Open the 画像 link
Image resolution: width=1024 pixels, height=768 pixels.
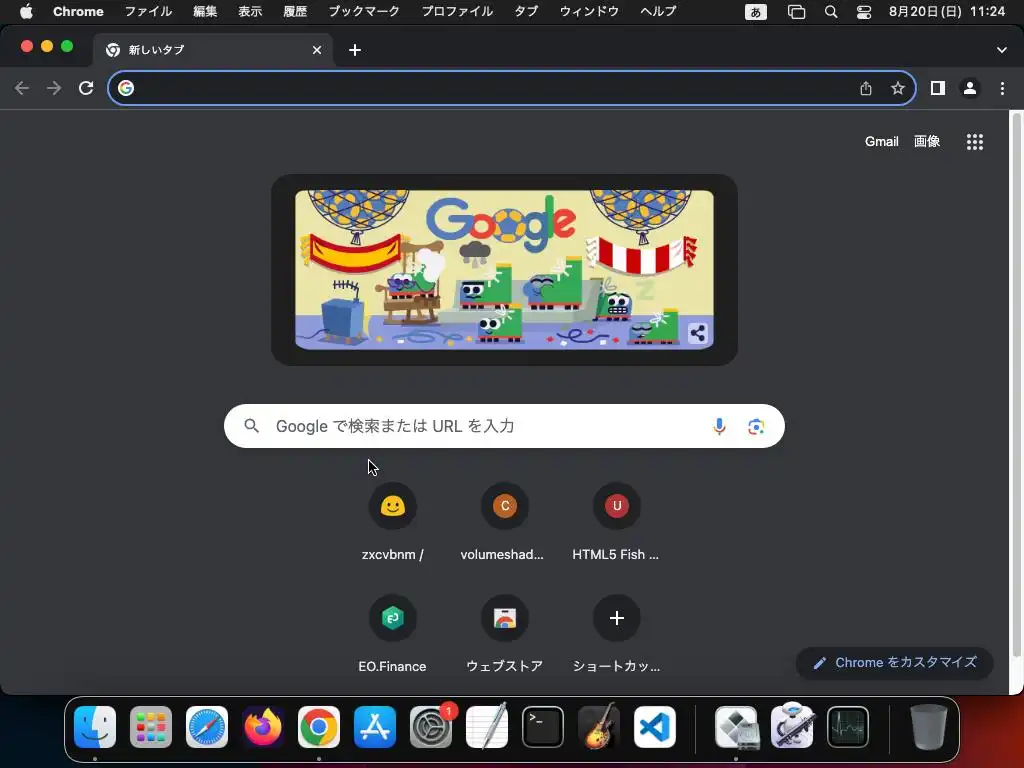pyautogui.click(x=927, y=141)
